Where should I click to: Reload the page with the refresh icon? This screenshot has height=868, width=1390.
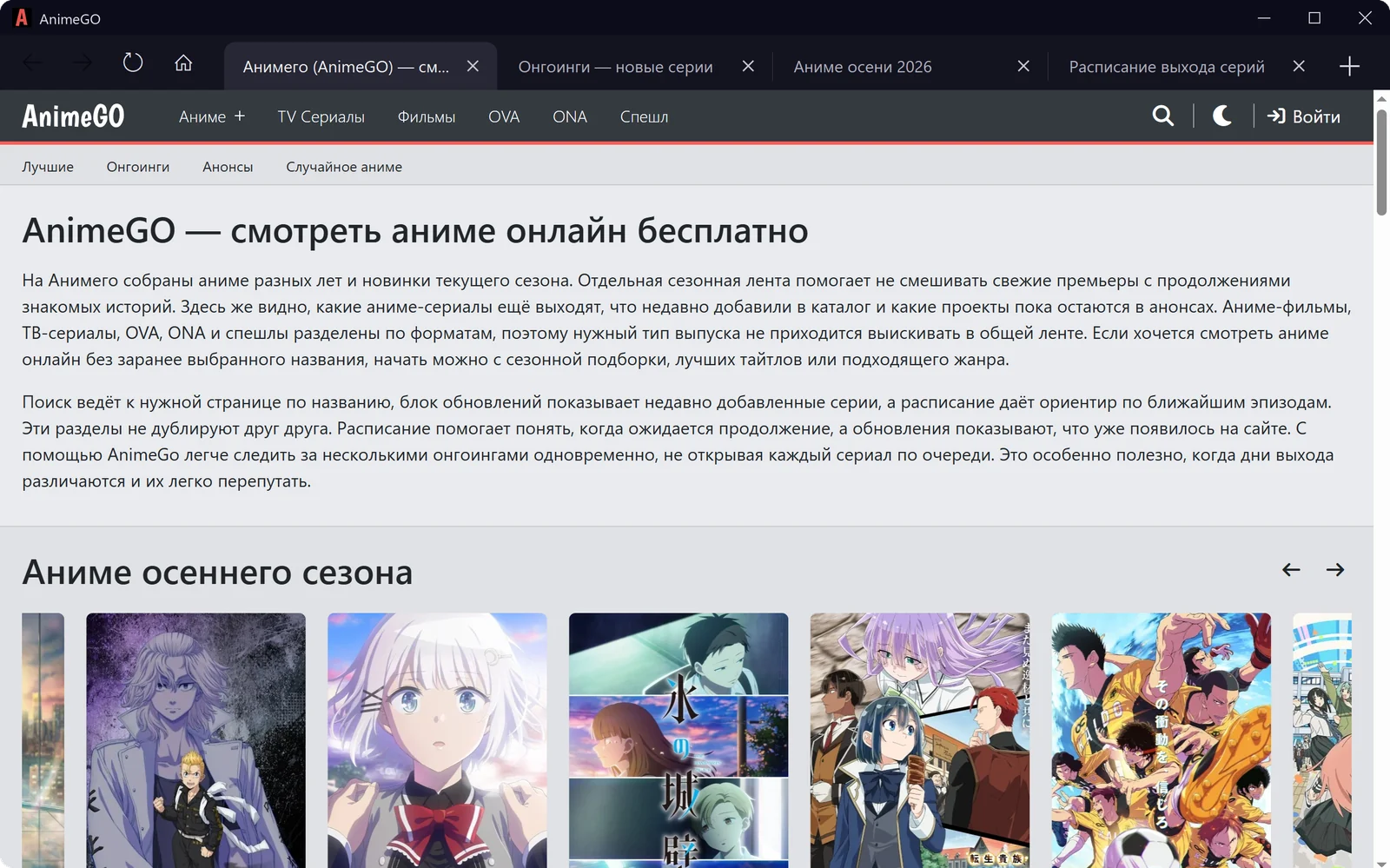(x=132, y=63)
